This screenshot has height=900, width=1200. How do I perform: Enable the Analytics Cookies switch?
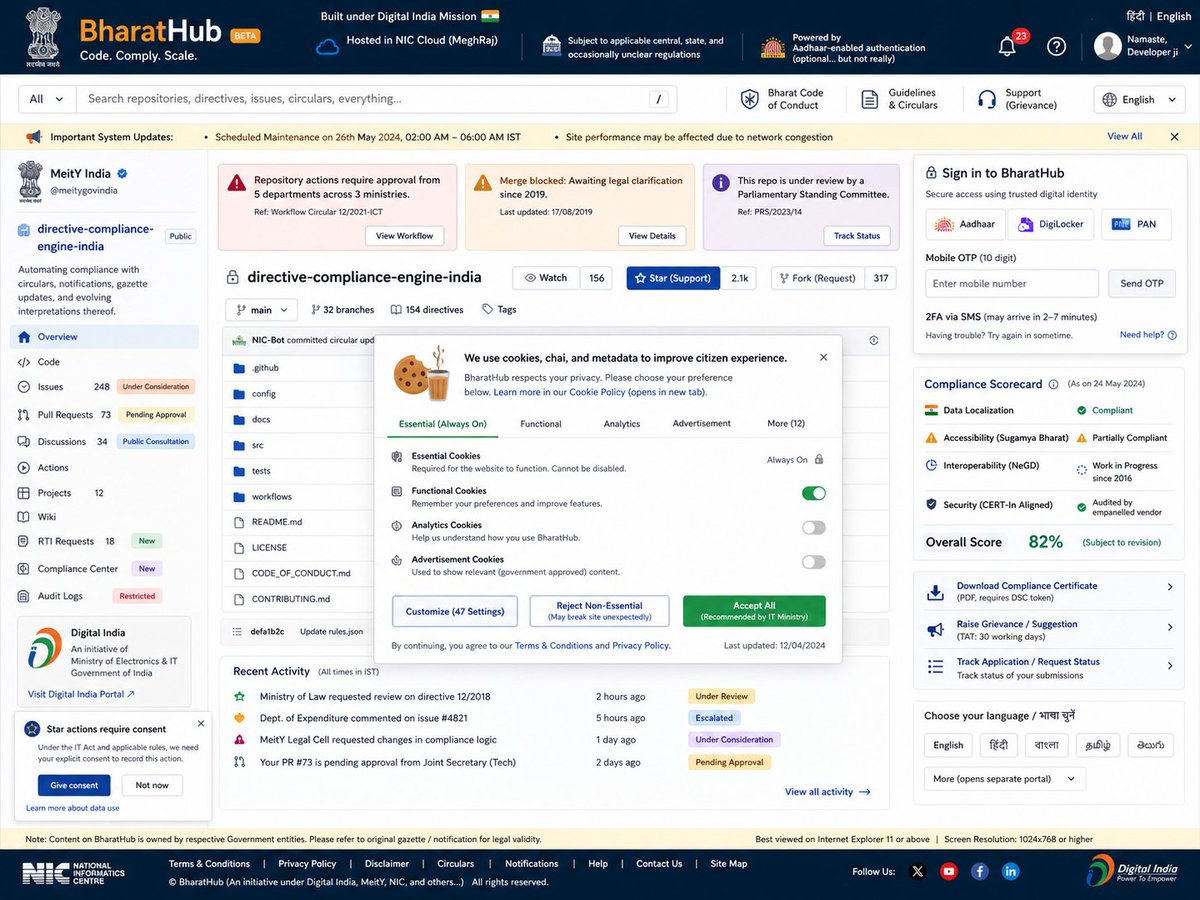pos(814,527)
